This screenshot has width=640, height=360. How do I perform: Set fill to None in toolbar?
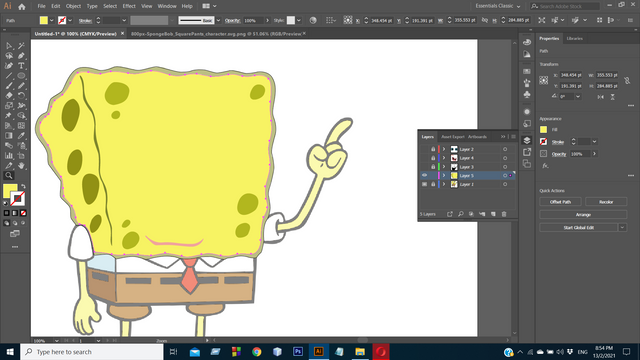[x=23, y=213]
